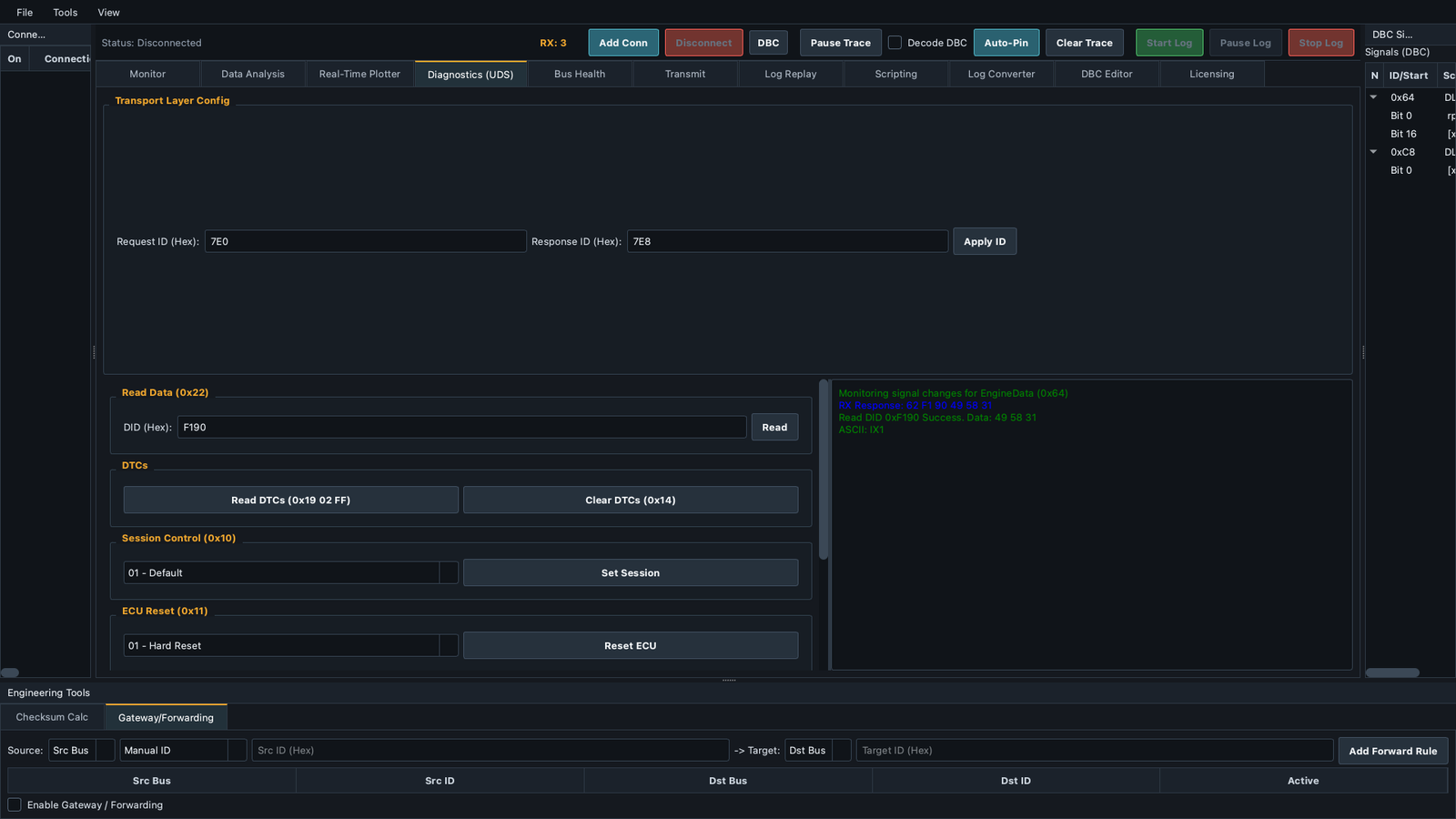
Task: Click the 'Read DID 0xF190 Success' log line
Action: point(937,418)
